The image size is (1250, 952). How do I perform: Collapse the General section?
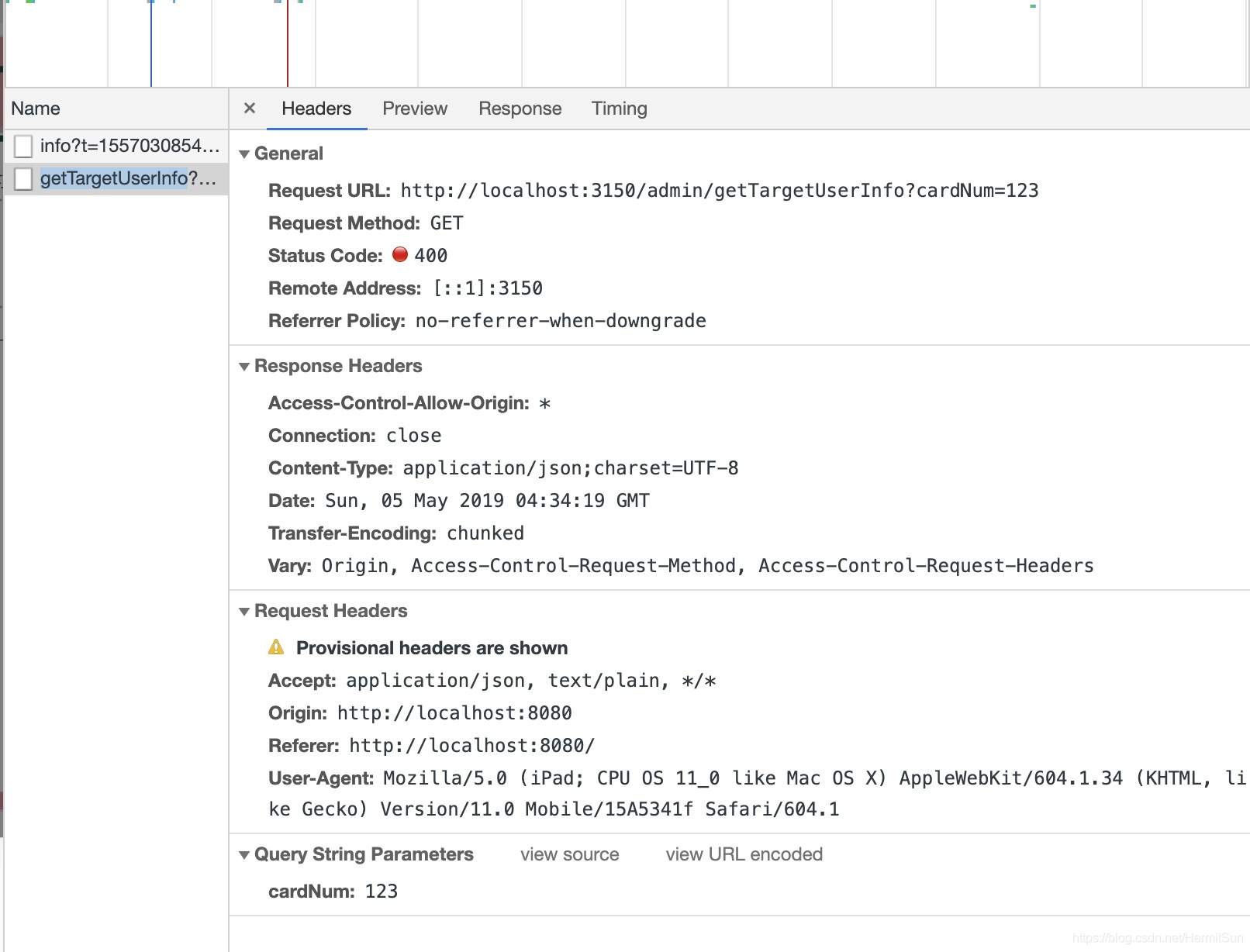tap(244, 154)
